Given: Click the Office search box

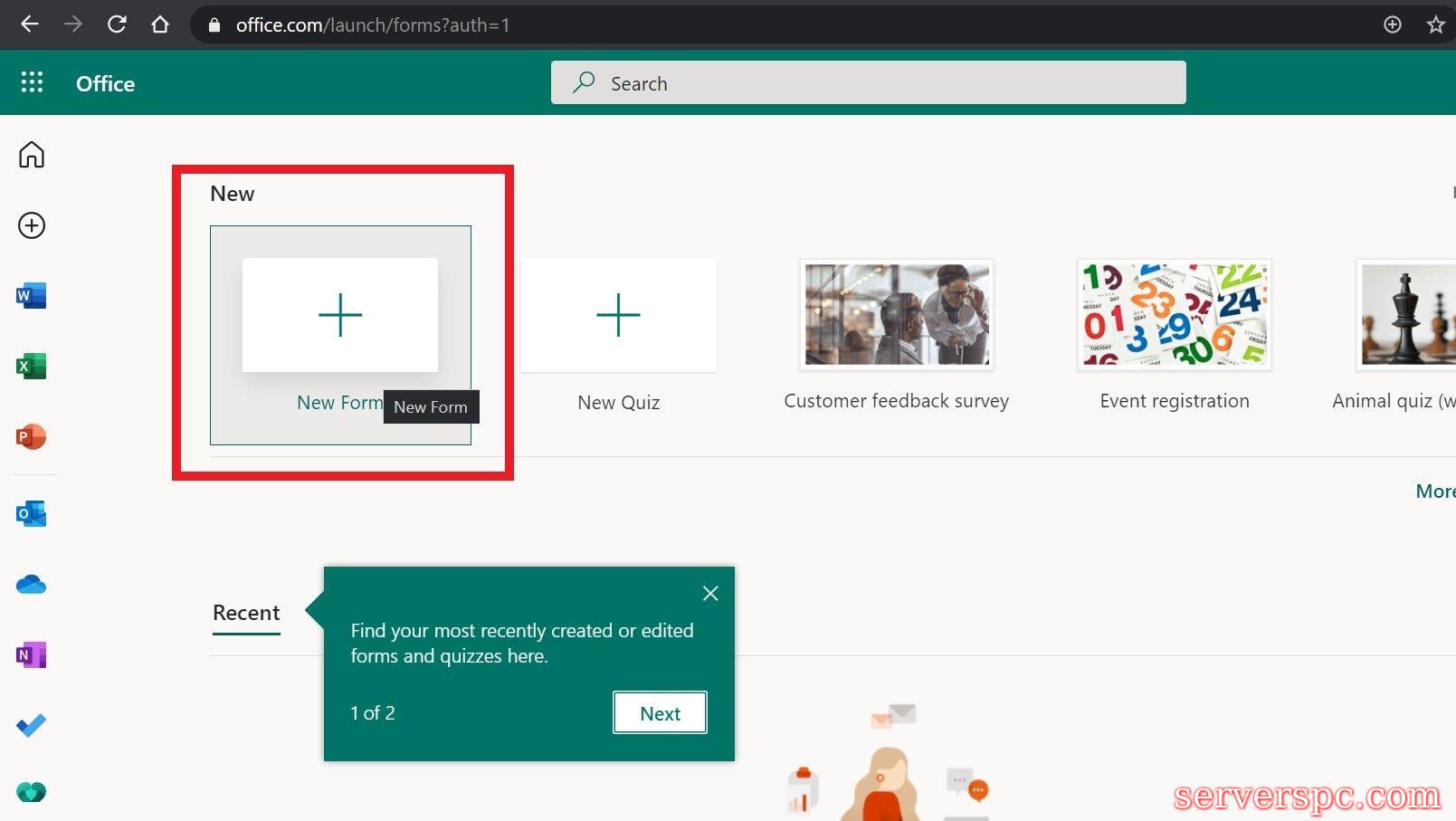Looking at the screenshot, I should [x=869, y=83].
